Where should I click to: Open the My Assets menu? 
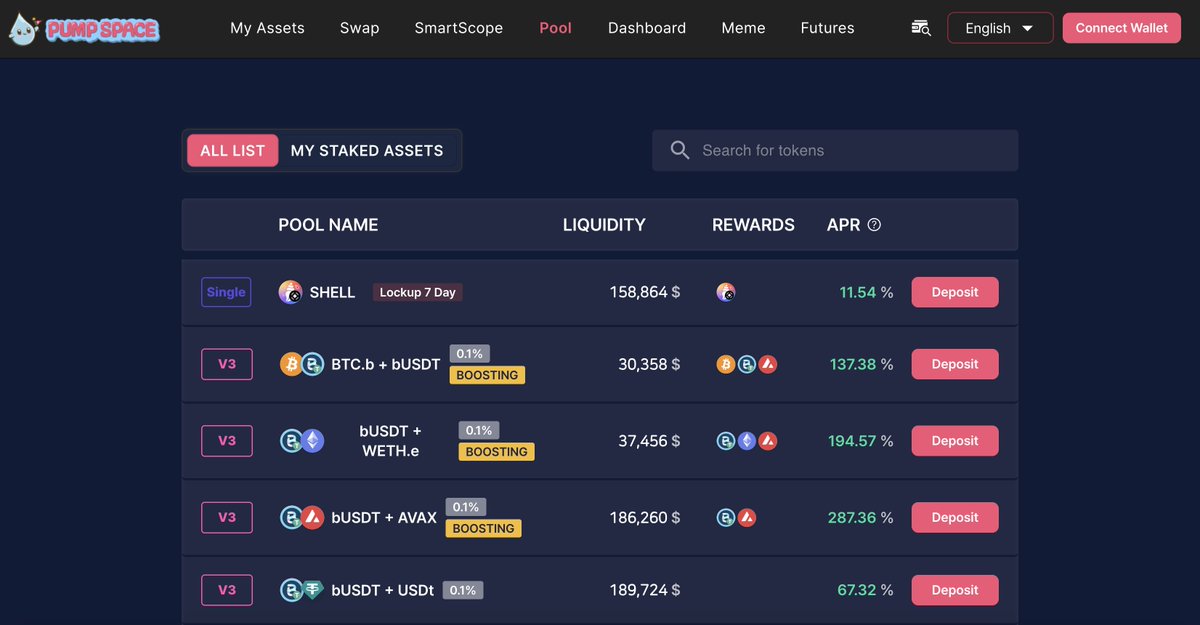tap(267, 28)
